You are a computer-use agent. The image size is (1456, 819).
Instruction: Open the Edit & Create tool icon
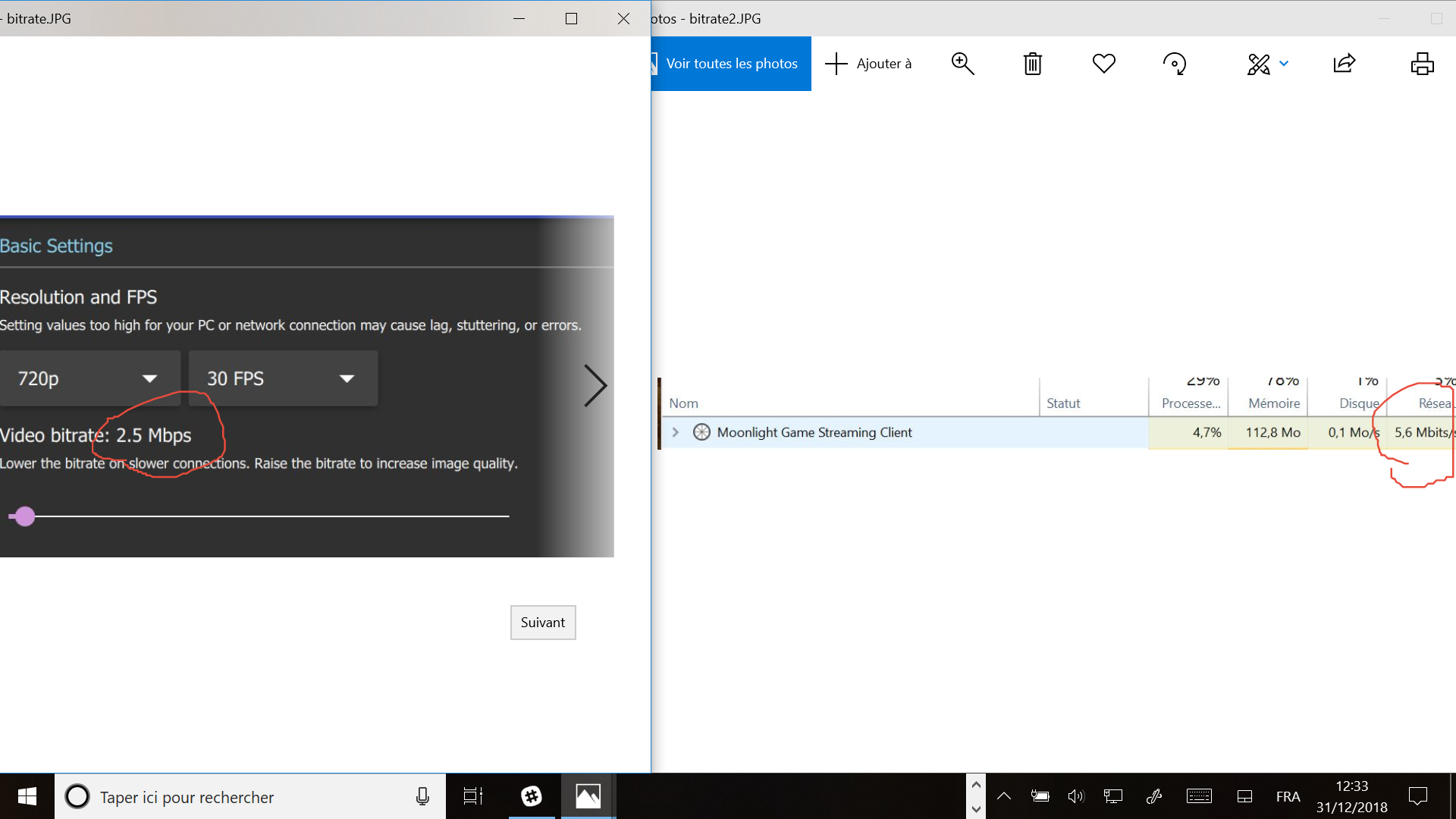(1260, 64)
